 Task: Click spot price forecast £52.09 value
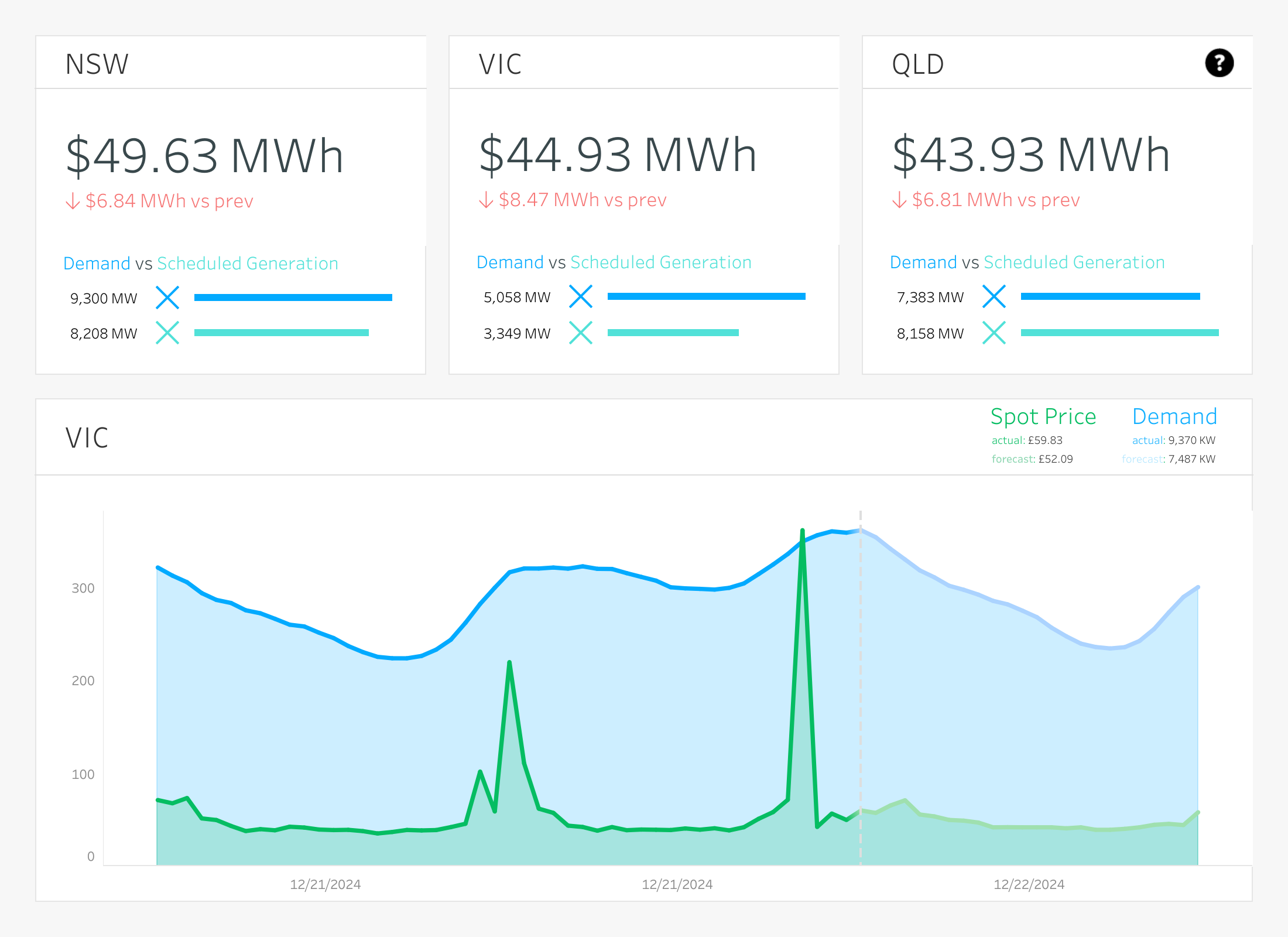pyautogui.click(x=1056, y=459)
